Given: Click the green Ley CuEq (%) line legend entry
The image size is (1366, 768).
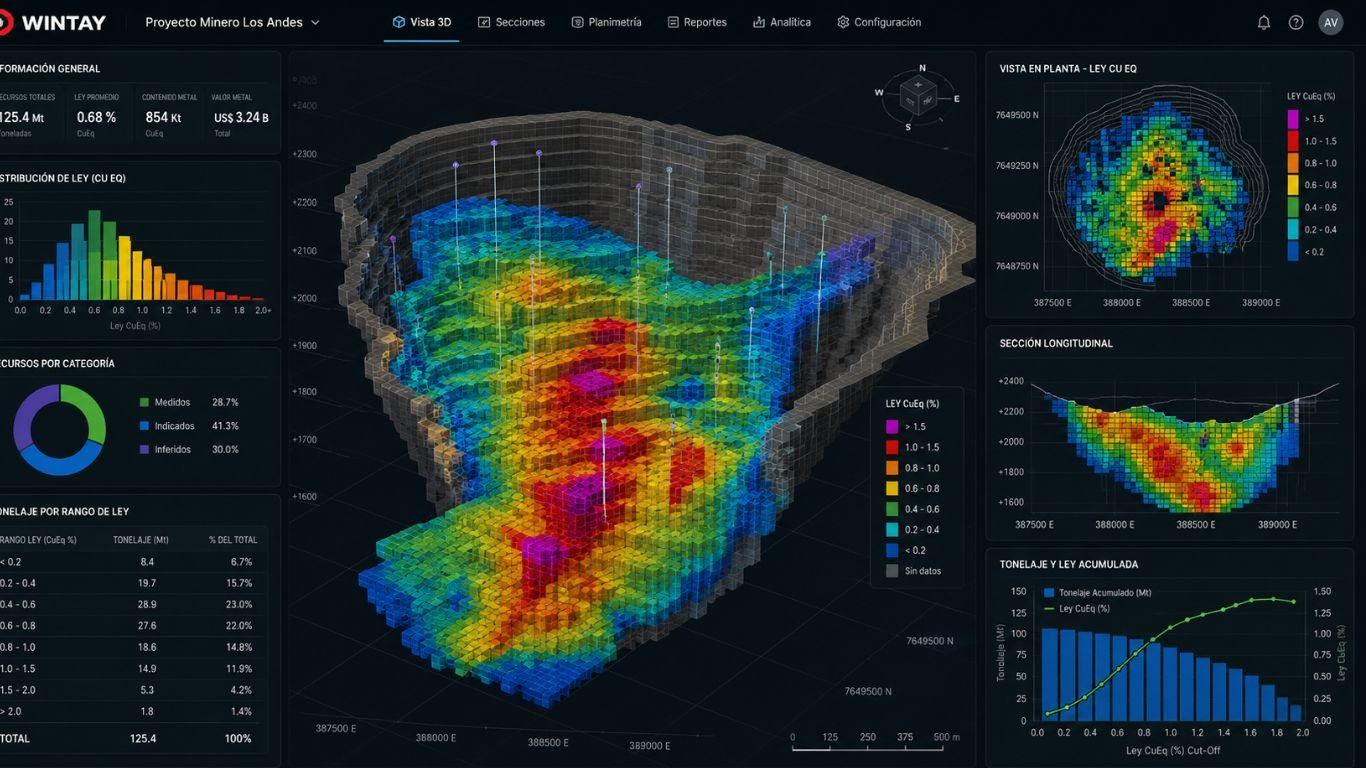Looking at the screenshot, I should pos(1076,608).
